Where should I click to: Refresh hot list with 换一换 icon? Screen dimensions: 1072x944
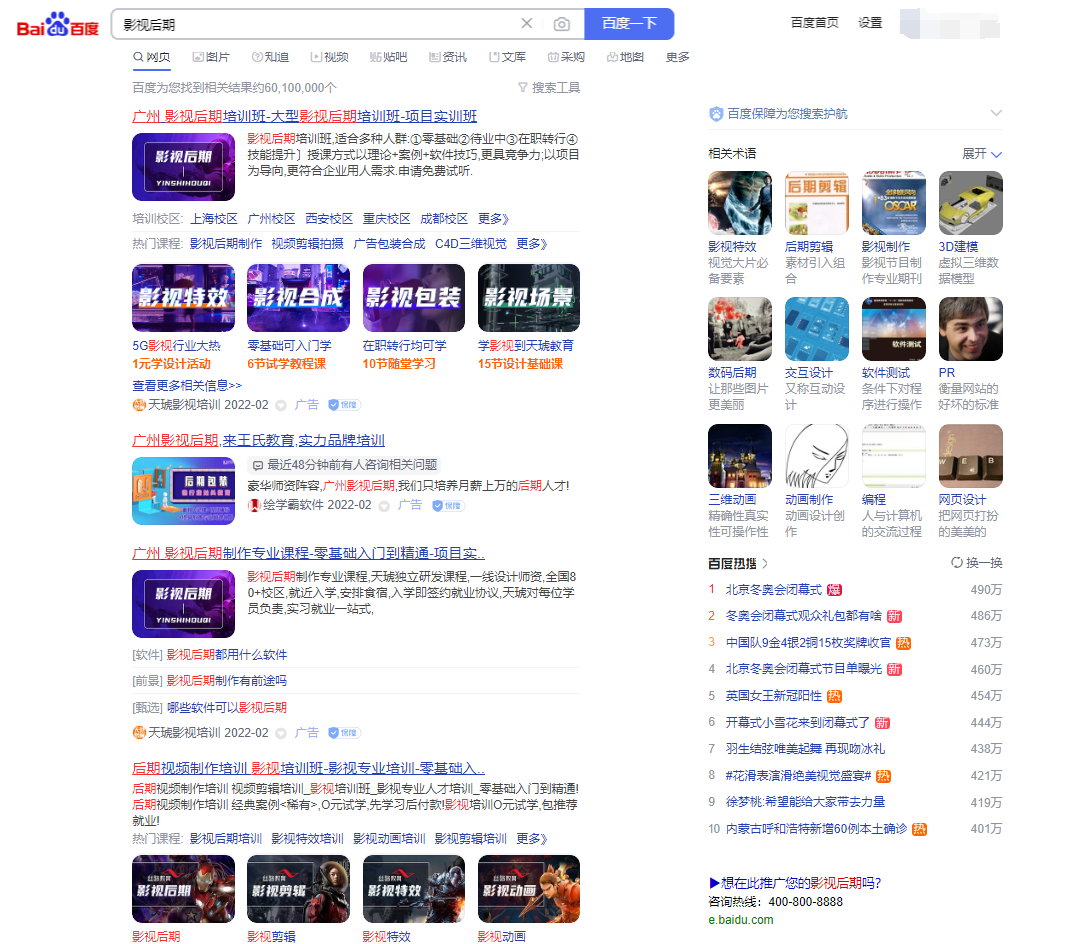(x=956, y=563)
